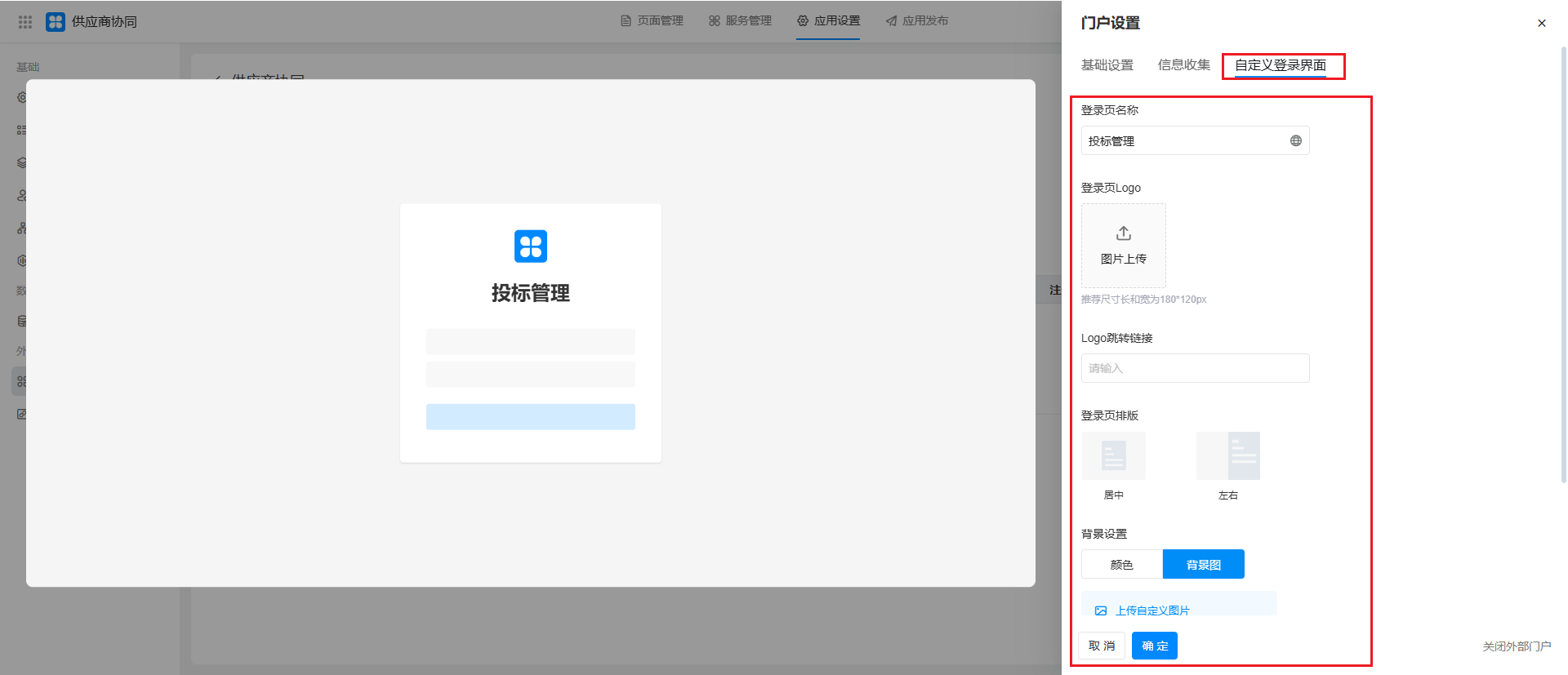Select the 左右 layout thumbnail
This screenshot has height=675, width=1568.
pyautogui.click(x=1227, y=456)
